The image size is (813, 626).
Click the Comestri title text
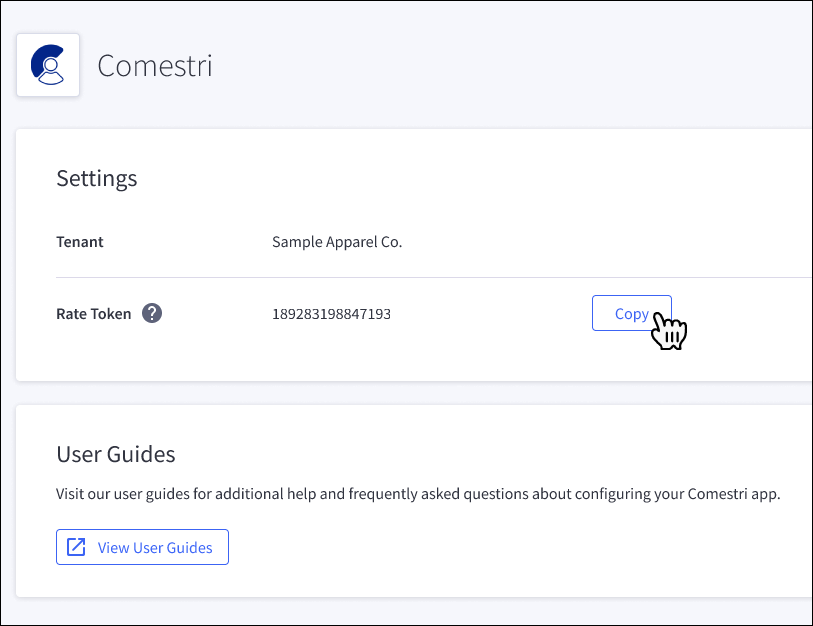click(155, 66)
